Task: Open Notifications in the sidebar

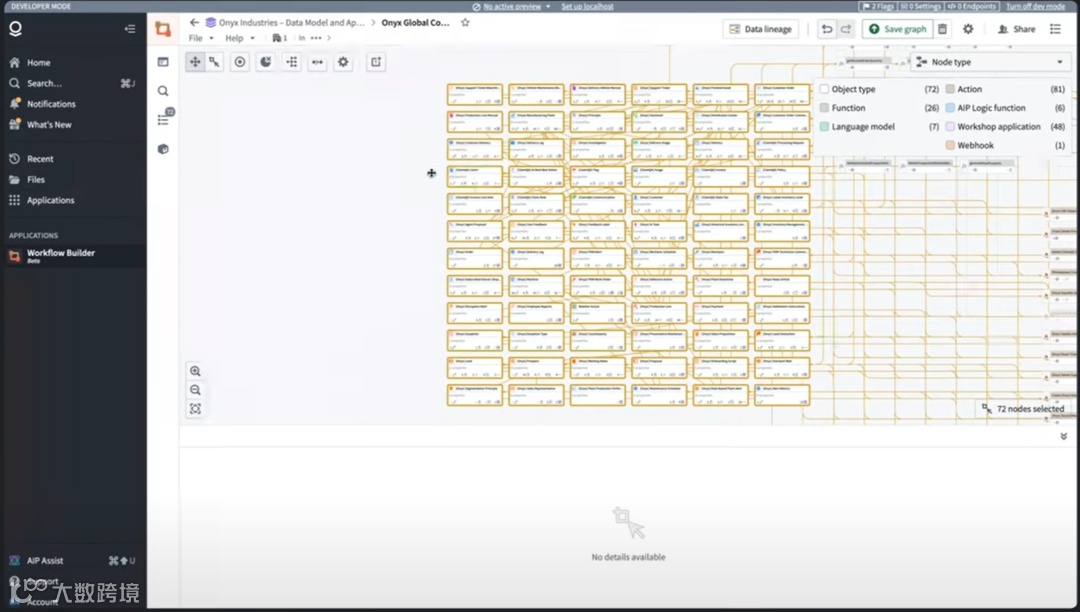Action: 51,104
